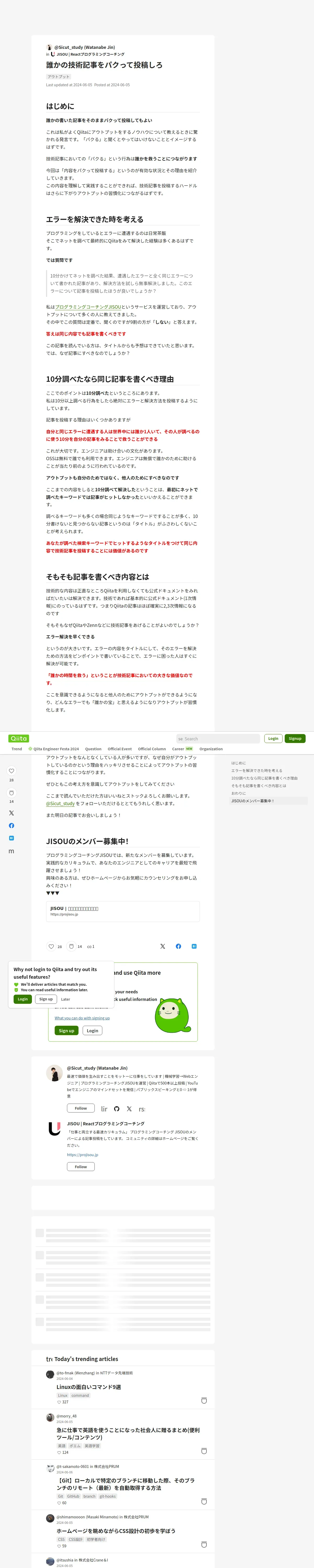Open the @morry_48 trending author link

click(x=66, y=1416)
